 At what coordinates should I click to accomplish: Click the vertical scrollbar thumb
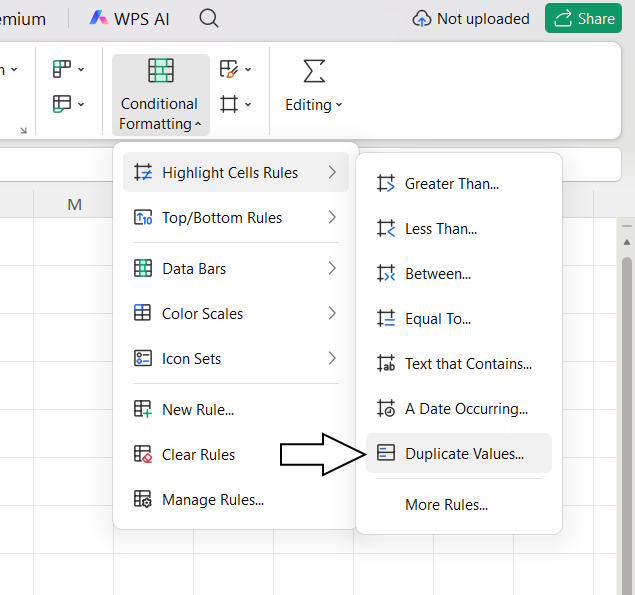pos(627,425)
